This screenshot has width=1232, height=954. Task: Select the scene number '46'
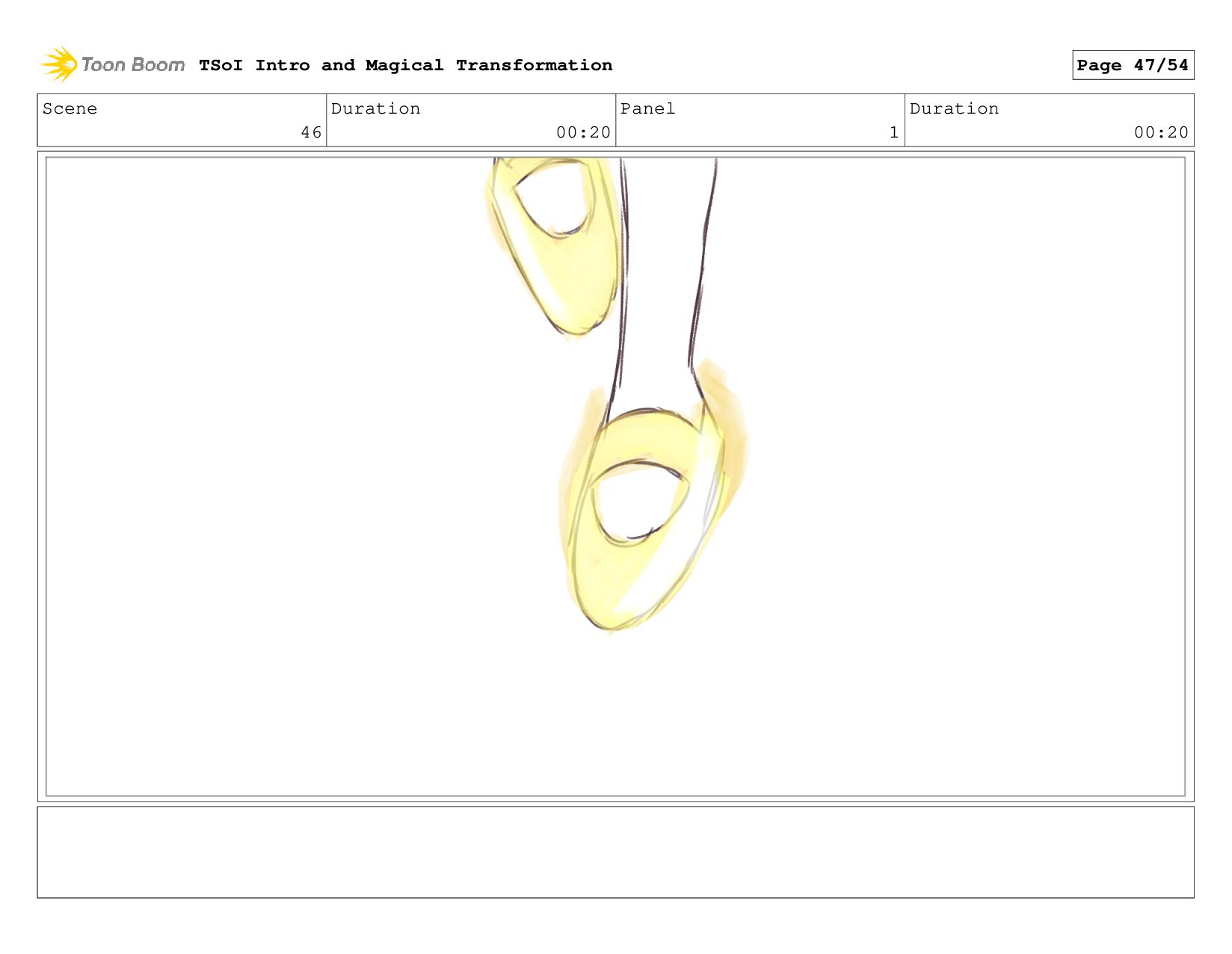(x=311, y=132)
